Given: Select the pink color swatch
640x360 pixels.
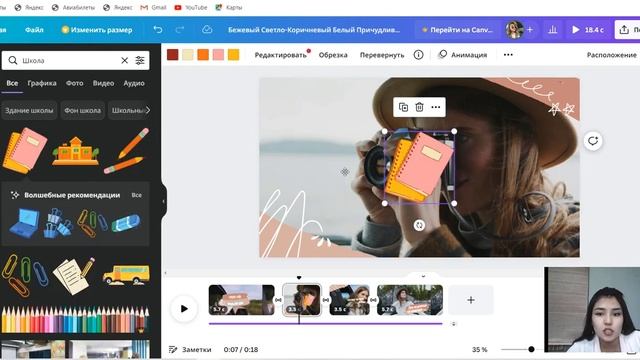Looking at the screenshot, I should point(218,55).
